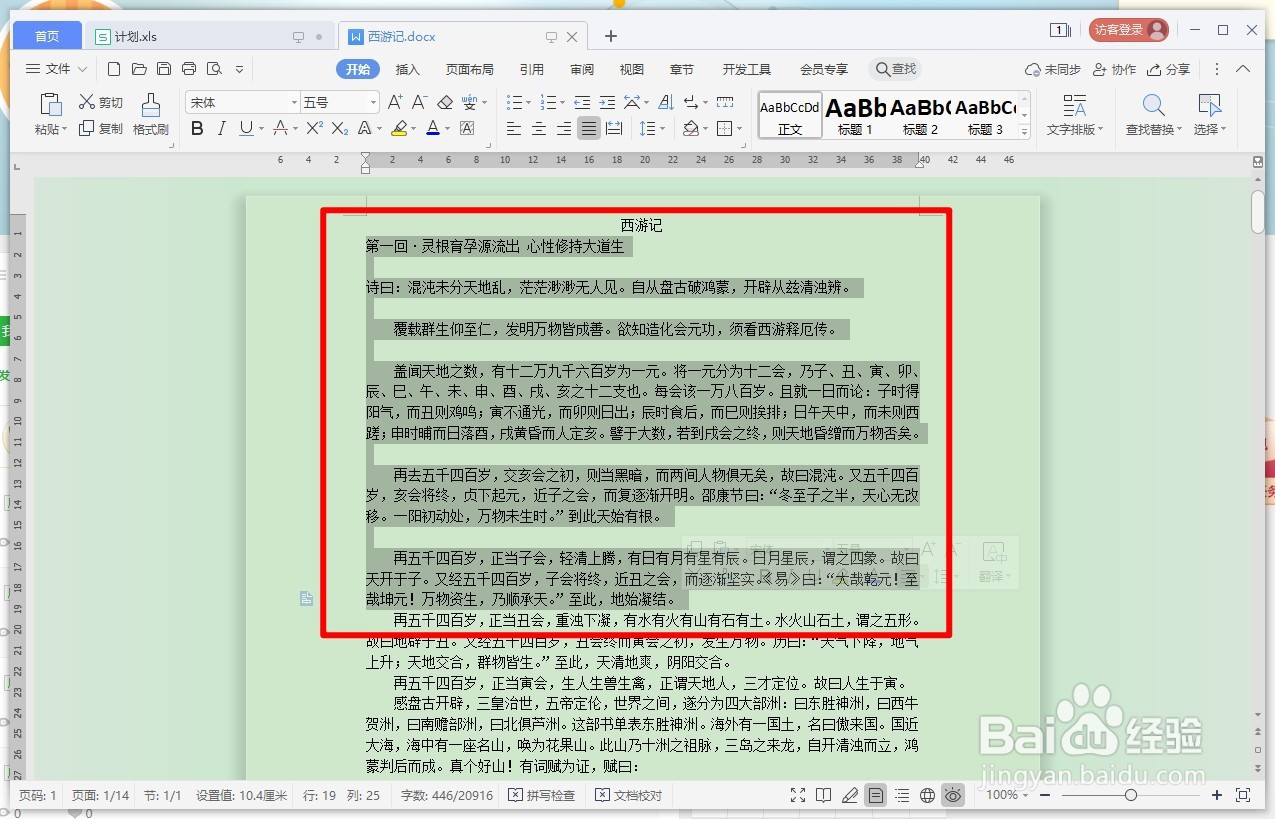The height and width of the screenshot is (819, 1275).
Task: Toggle Center alignment
Action: click(x=539, y=128)
